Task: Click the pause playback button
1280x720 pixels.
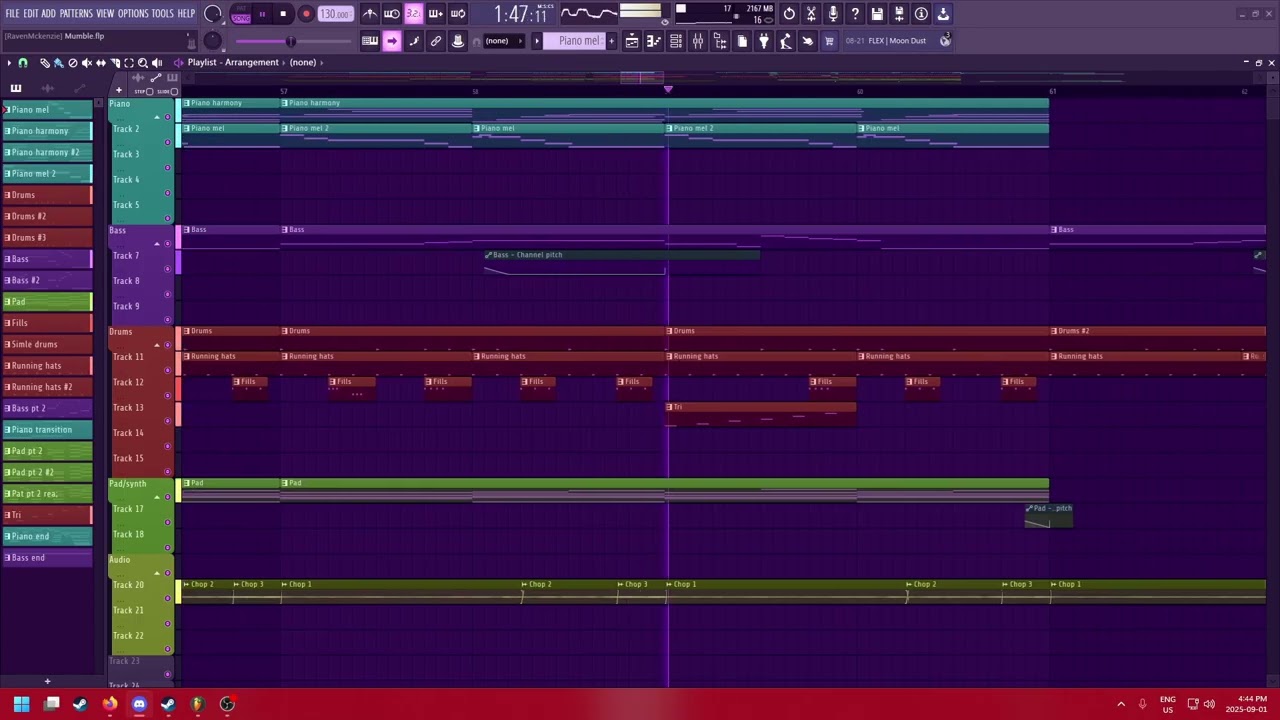Action: click(x=262, y=14)
